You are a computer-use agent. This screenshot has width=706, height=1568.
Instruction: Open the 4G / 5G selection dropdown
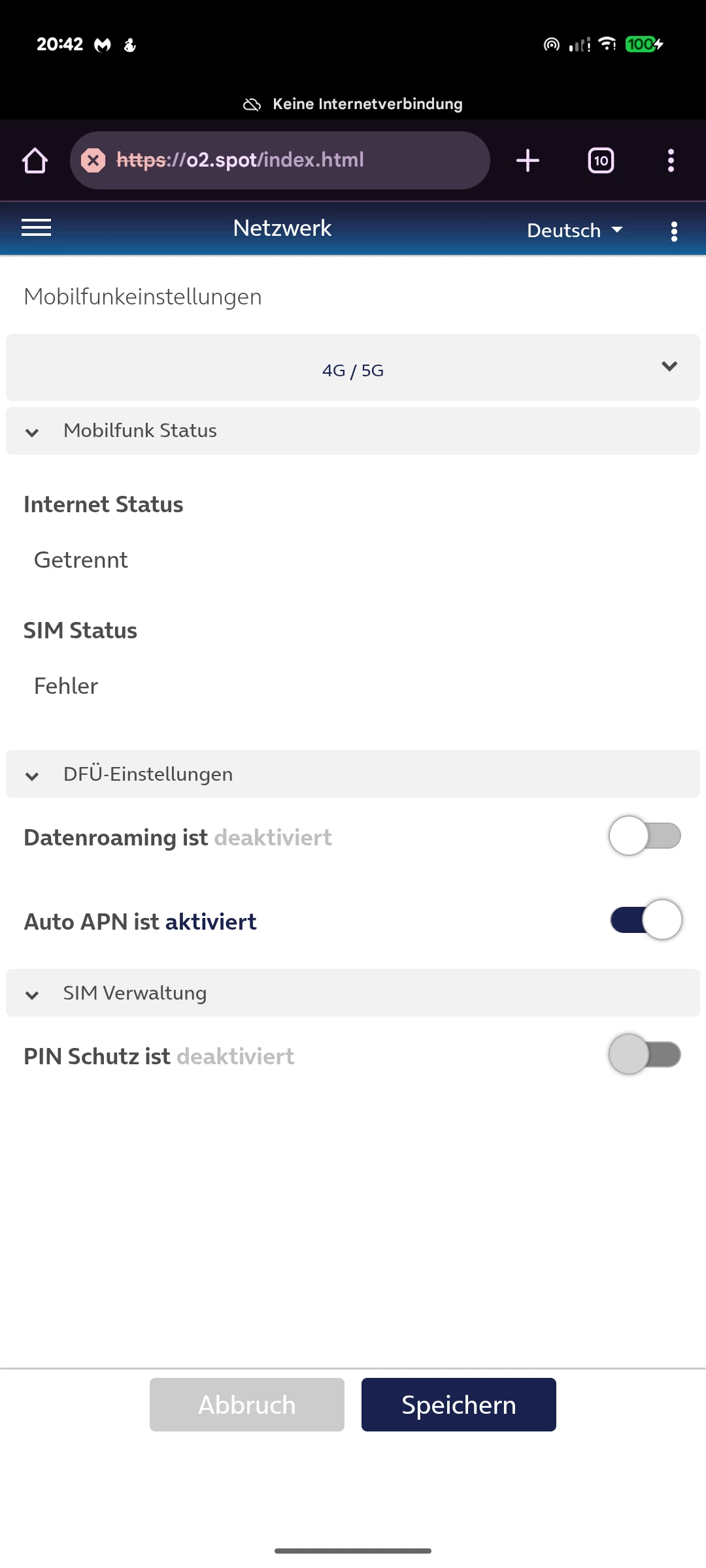353,368
